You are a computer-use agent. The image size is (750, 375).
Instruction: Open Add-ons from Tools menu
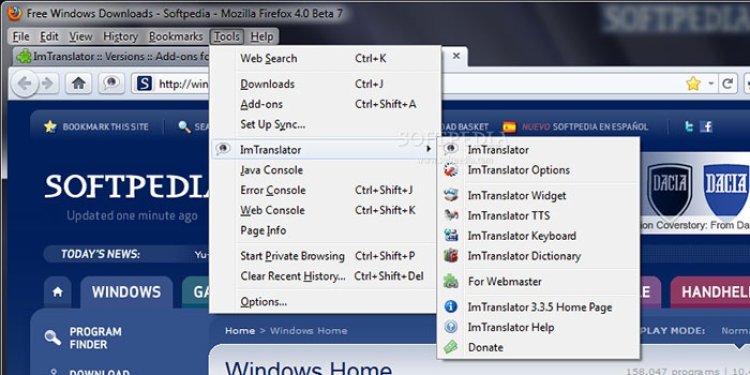[325, 104]
